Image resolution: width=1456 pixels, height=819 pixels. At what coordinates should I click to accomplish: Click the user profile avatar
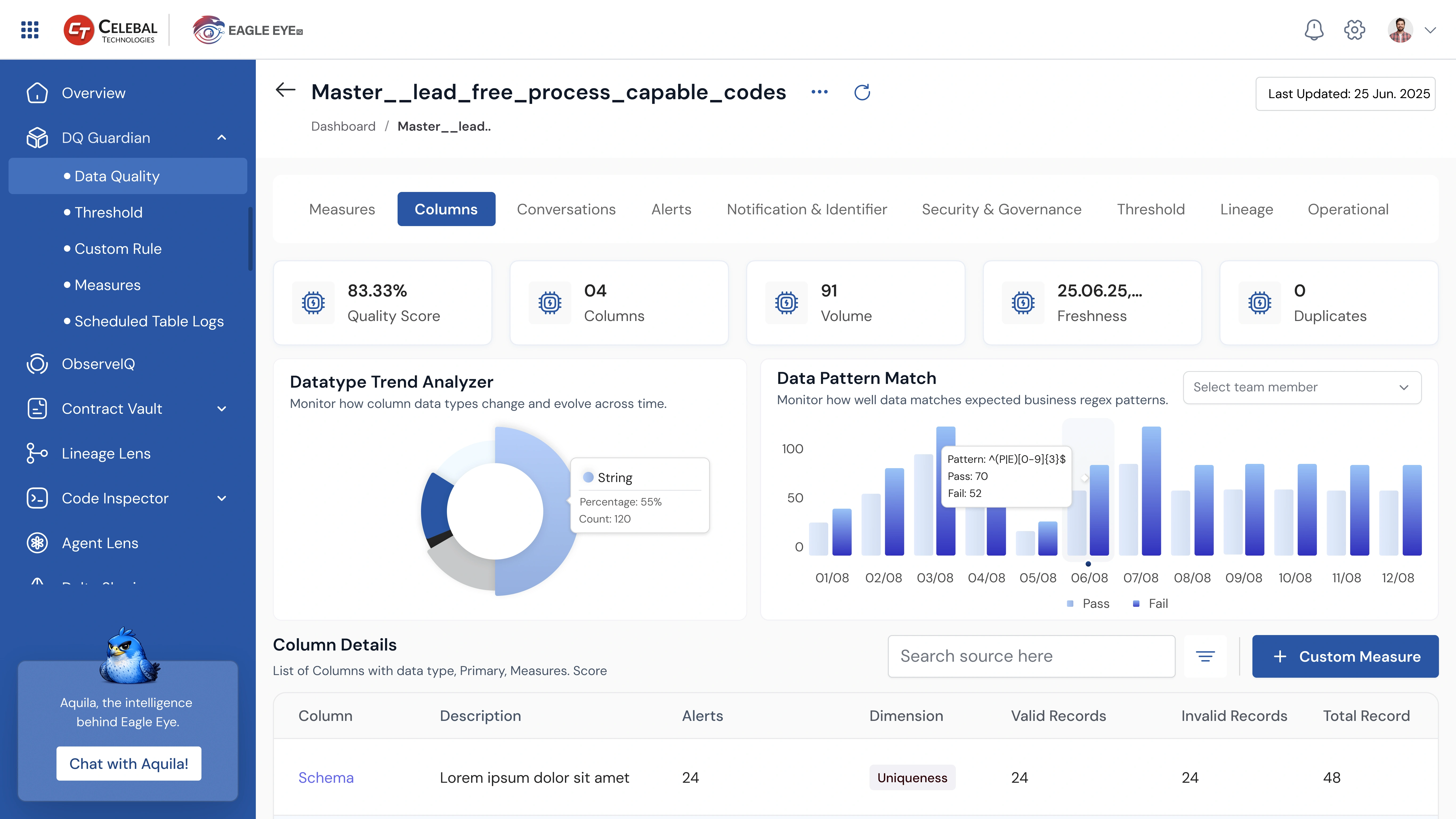(x=1400, y=30)
